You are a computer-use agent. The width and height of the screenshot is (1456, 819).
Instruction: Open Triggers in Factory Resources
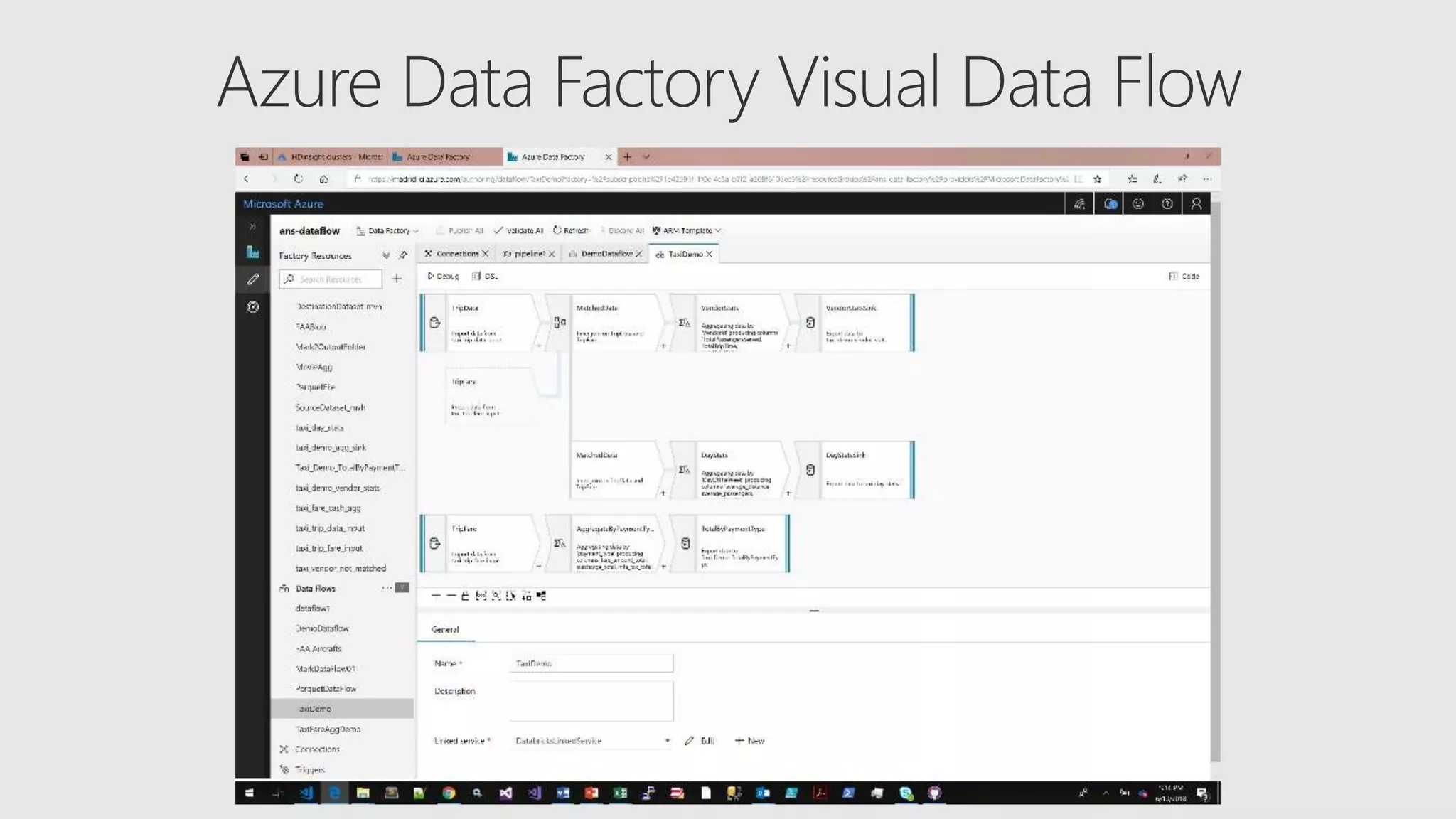309,769
